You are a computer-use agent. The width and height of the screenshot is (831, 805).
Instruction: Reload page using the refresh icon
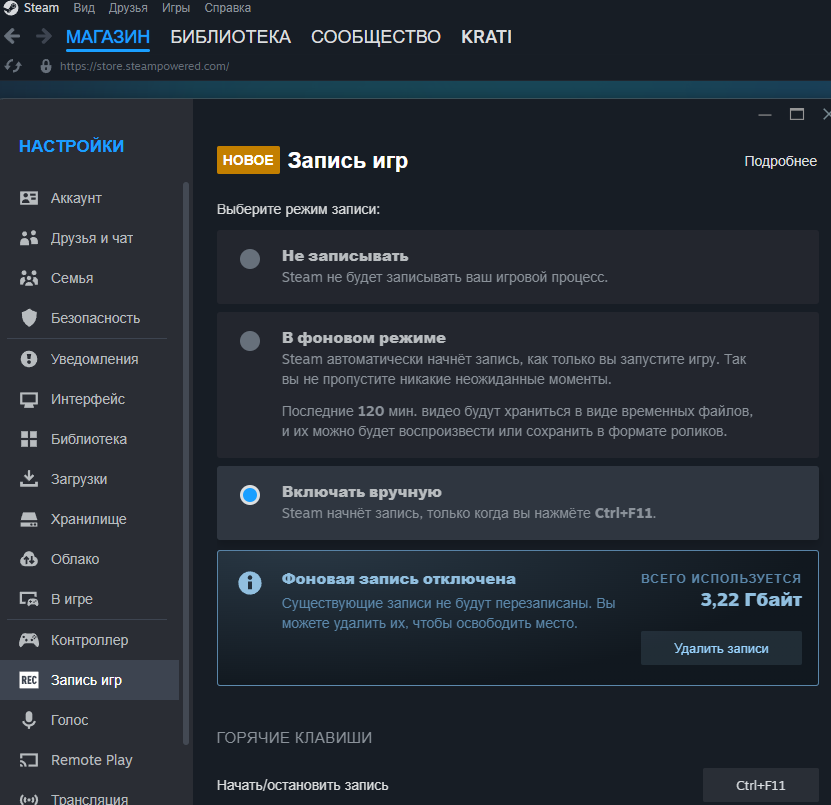13,66
